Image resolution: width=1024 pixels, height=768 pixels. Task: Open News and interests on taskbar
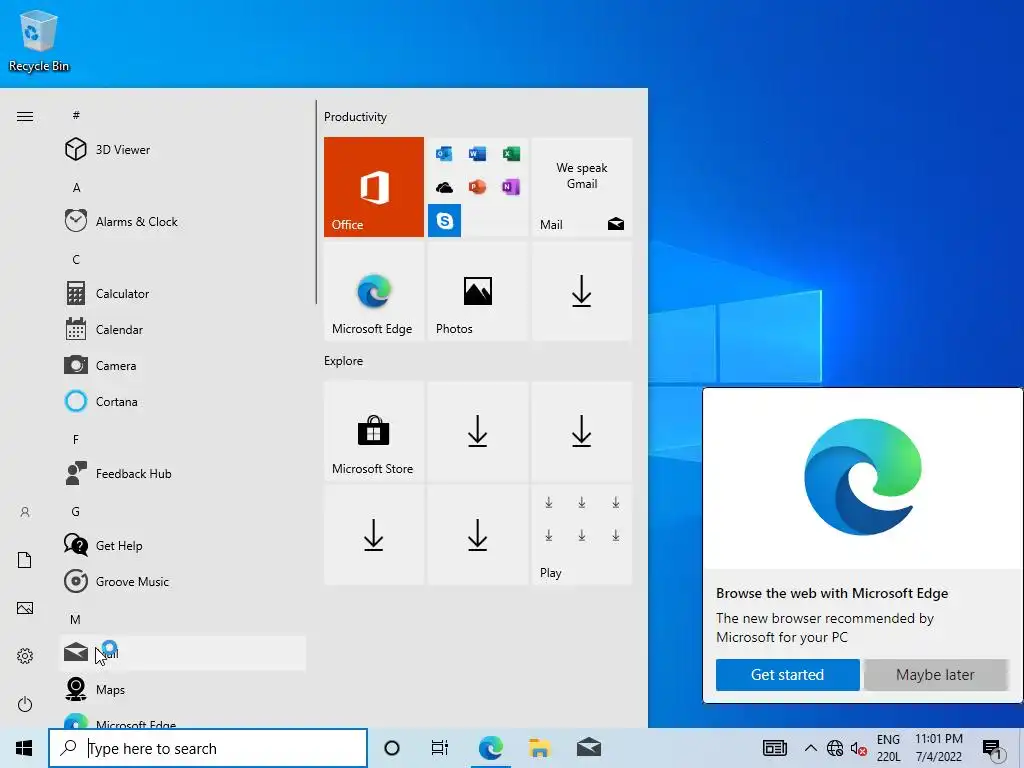pos(775,748)
